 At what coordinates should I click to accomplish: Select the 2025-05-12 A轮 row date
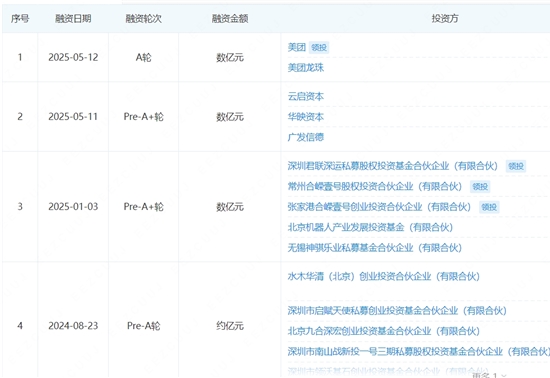pos(73,57)
